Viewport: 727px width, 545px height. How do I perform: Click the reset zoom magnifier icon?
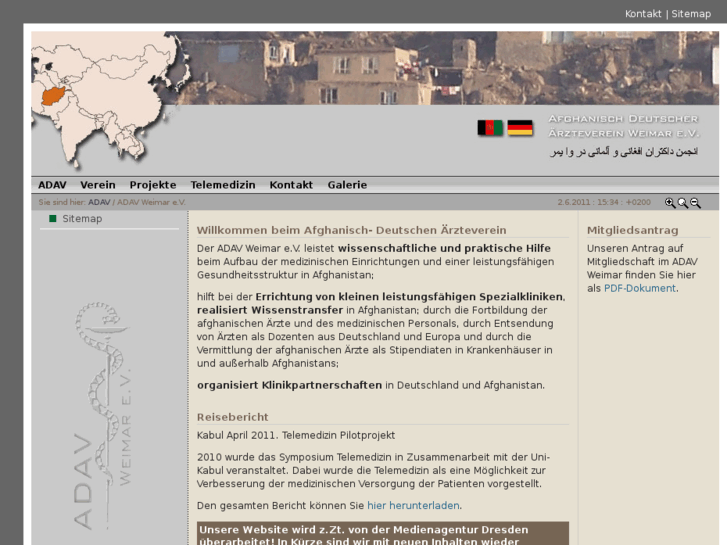[x=682, y=203]
